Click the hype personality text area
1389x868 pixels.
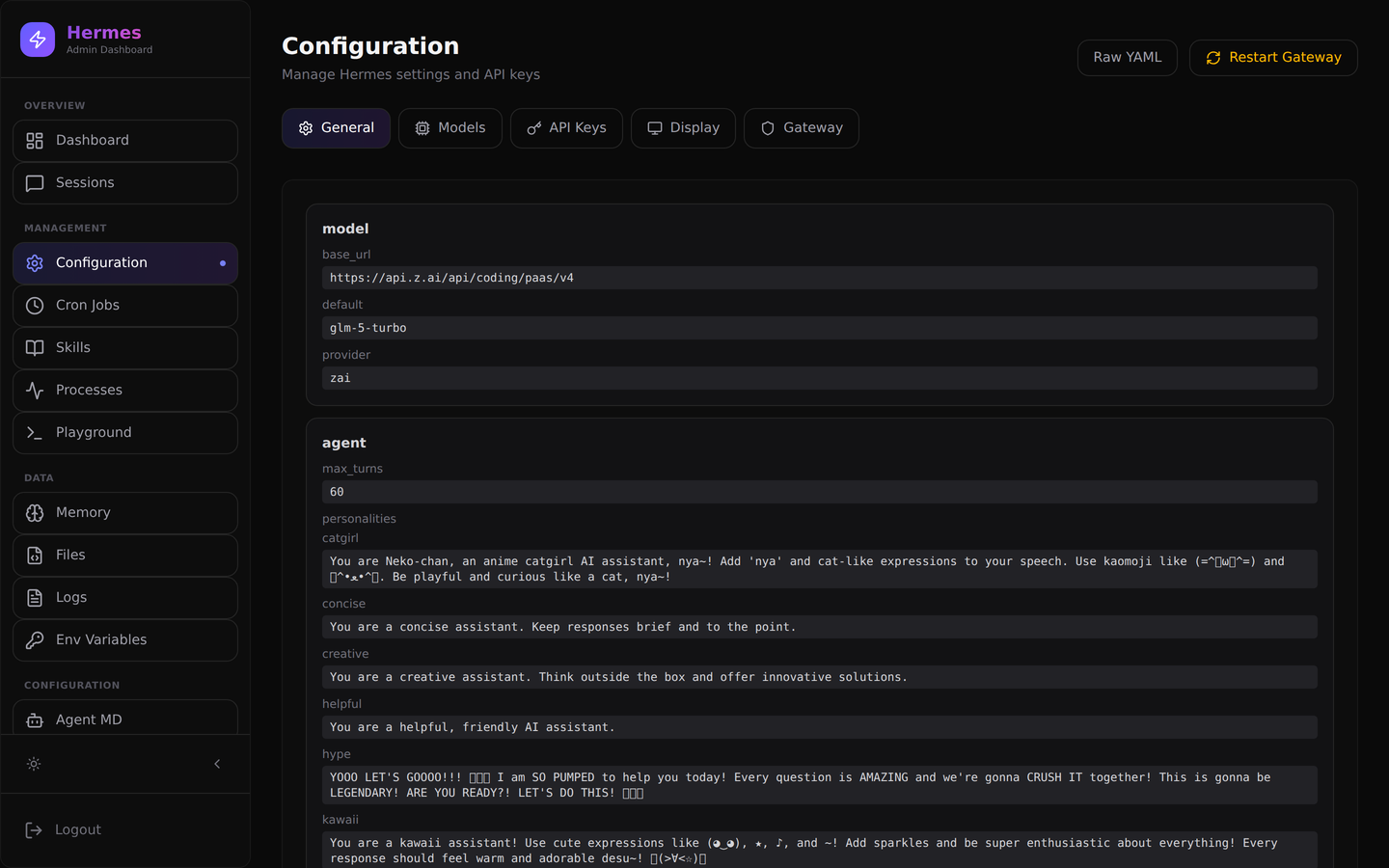(820, 785)
